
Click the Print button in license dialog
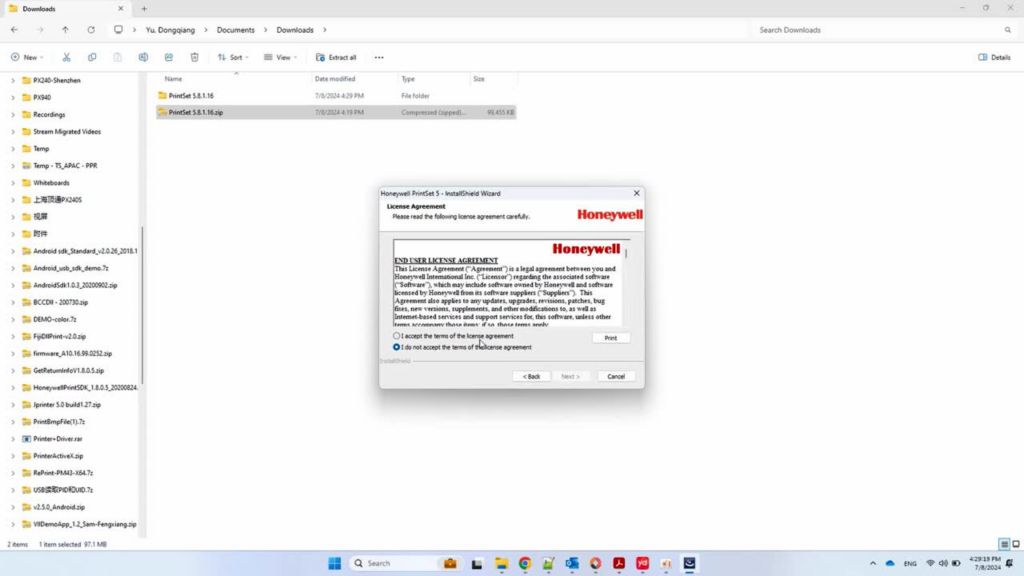(x=611, y=338)
